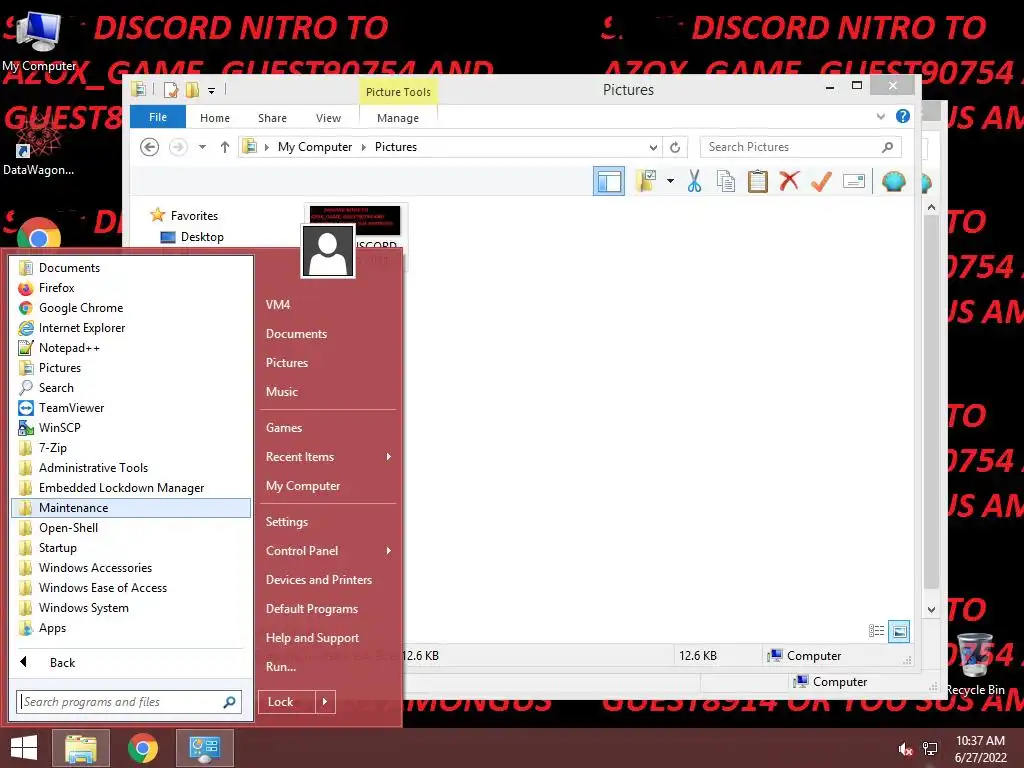This screenshot has height=768, width=1024.
Task: Click the Cut scissors icon in Explorer toolbar
Action: pyautogui.click(x=694, y=181)
